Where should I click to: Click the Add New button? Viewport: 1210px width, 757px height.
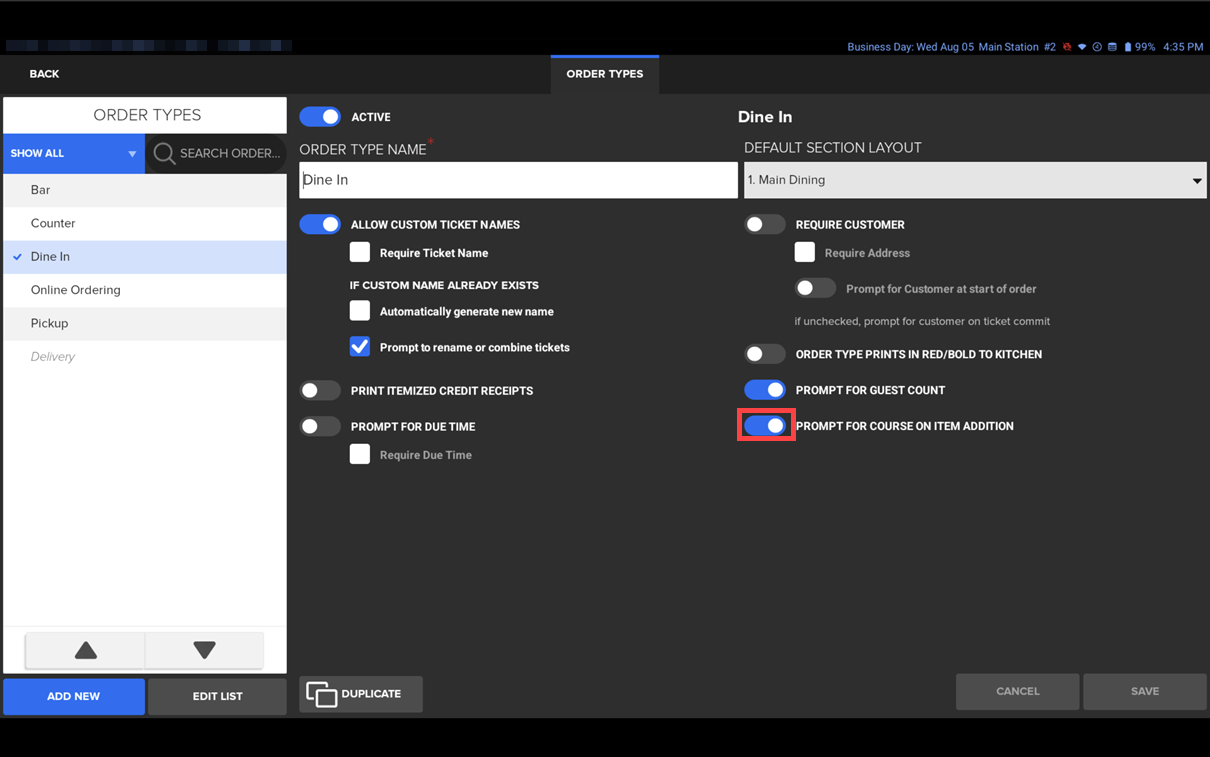(x=74, y=696)
